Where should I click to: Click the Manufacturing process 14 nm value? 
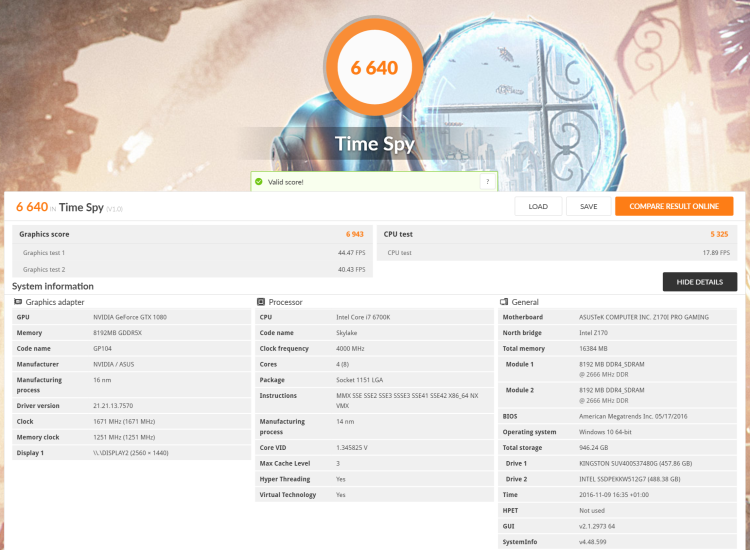(345, 422)
